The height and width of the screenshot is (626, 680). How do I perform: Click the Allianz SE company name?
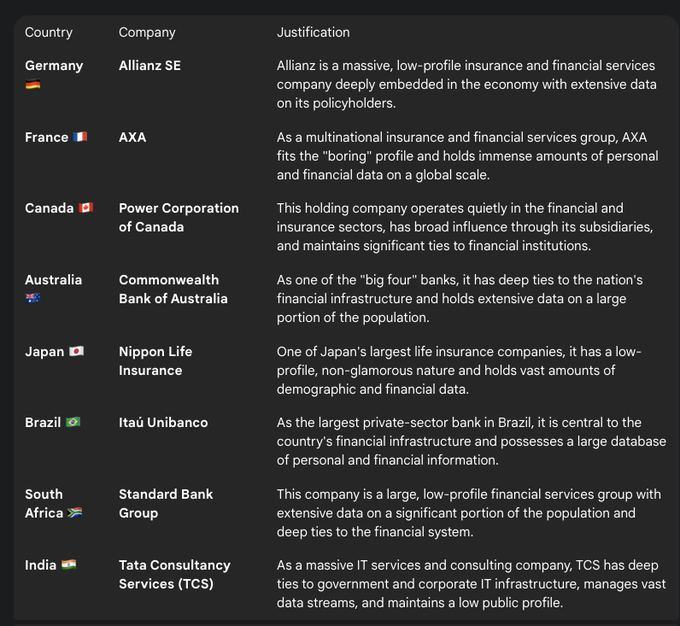point(150,65)
